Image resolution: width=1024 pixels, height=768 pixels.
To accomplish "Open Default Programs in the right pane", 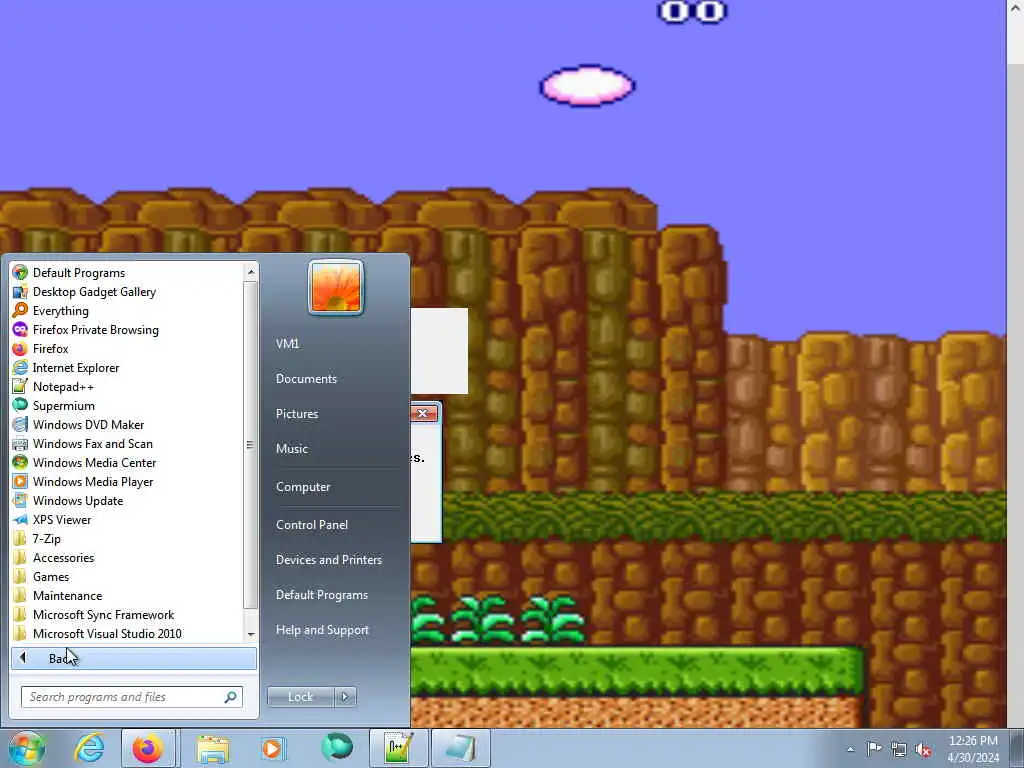I will click(321, 595).
